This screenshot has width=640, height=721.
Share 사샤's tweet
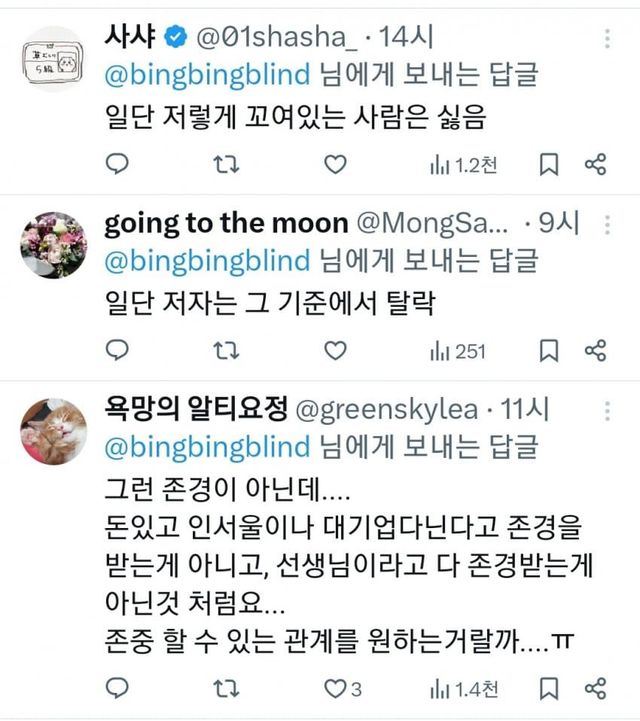(596, 165)
